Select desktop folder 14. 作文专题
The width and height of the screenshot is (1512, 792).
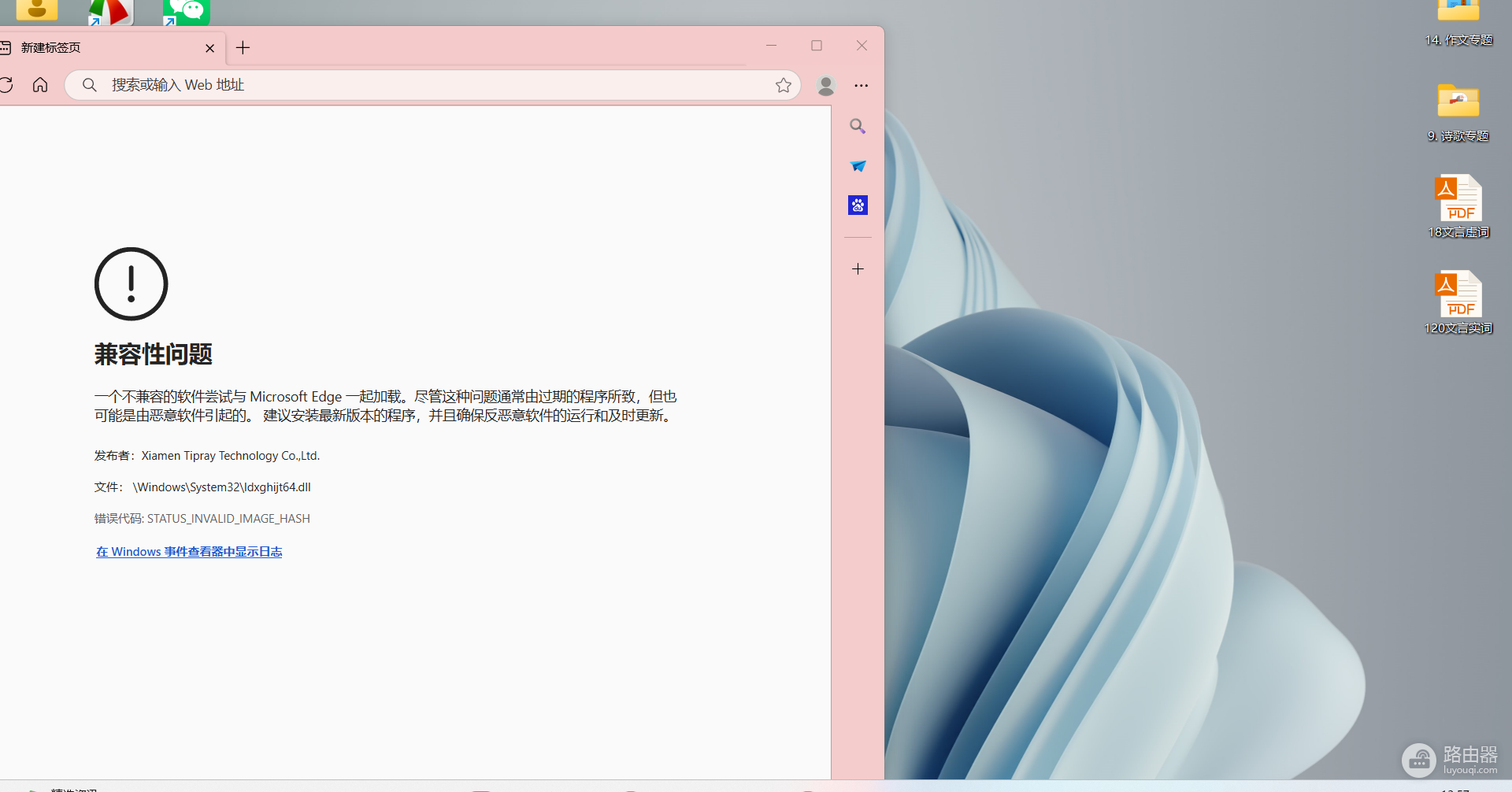[1458, 24]
